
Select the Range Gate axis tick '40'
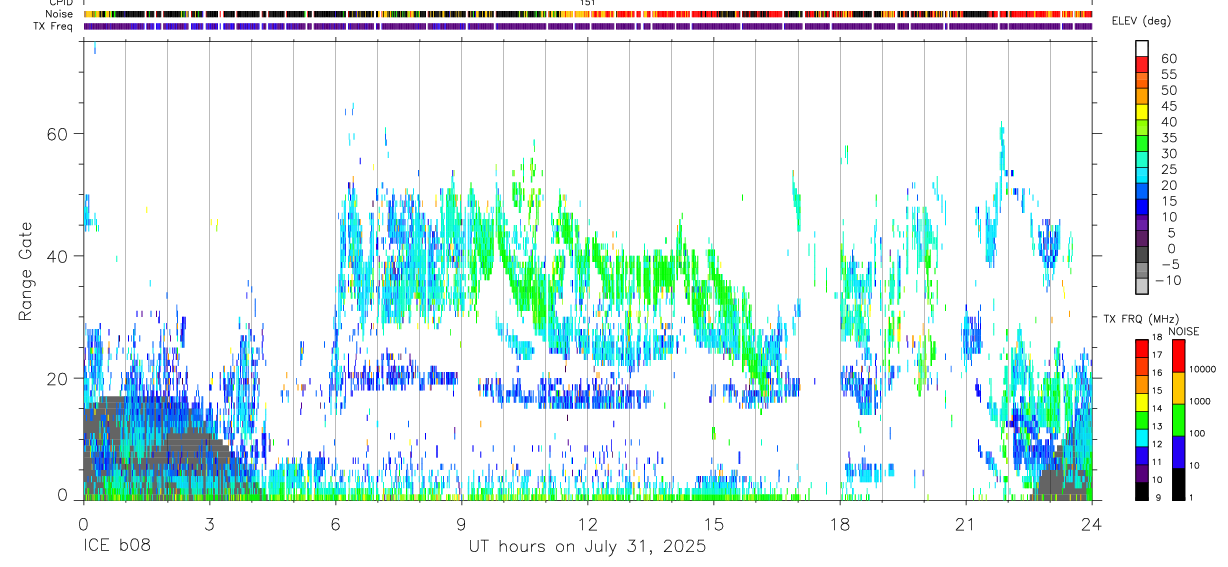(58, 256)
